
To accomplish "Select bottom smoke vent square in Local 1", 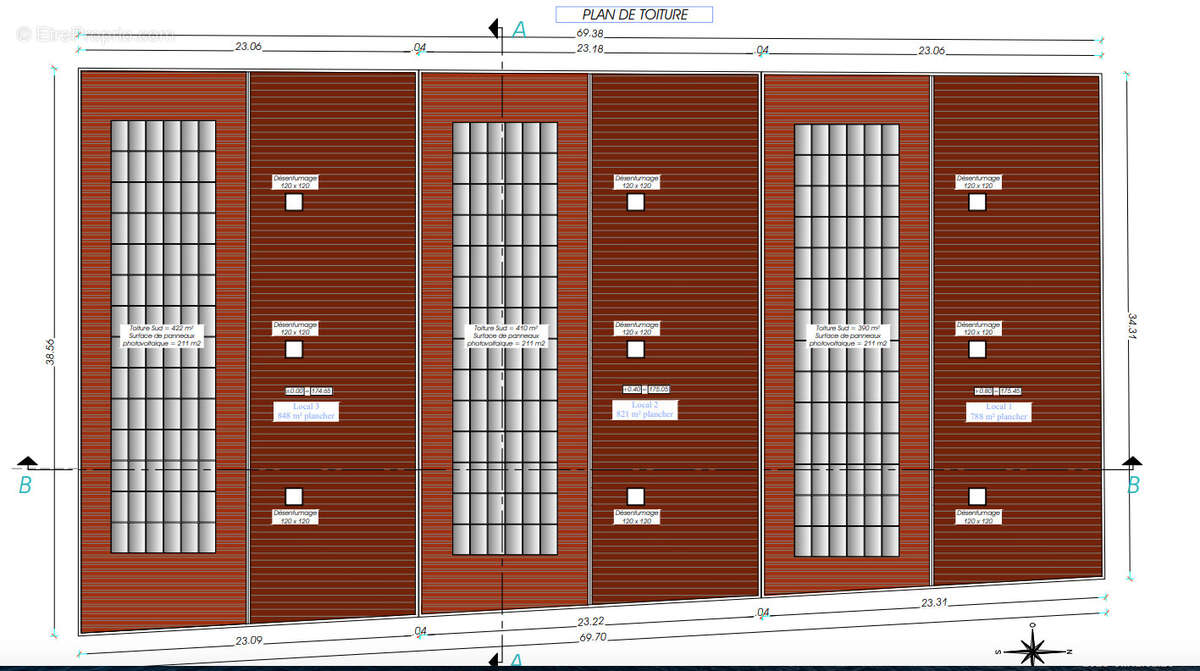I will 977,495.
